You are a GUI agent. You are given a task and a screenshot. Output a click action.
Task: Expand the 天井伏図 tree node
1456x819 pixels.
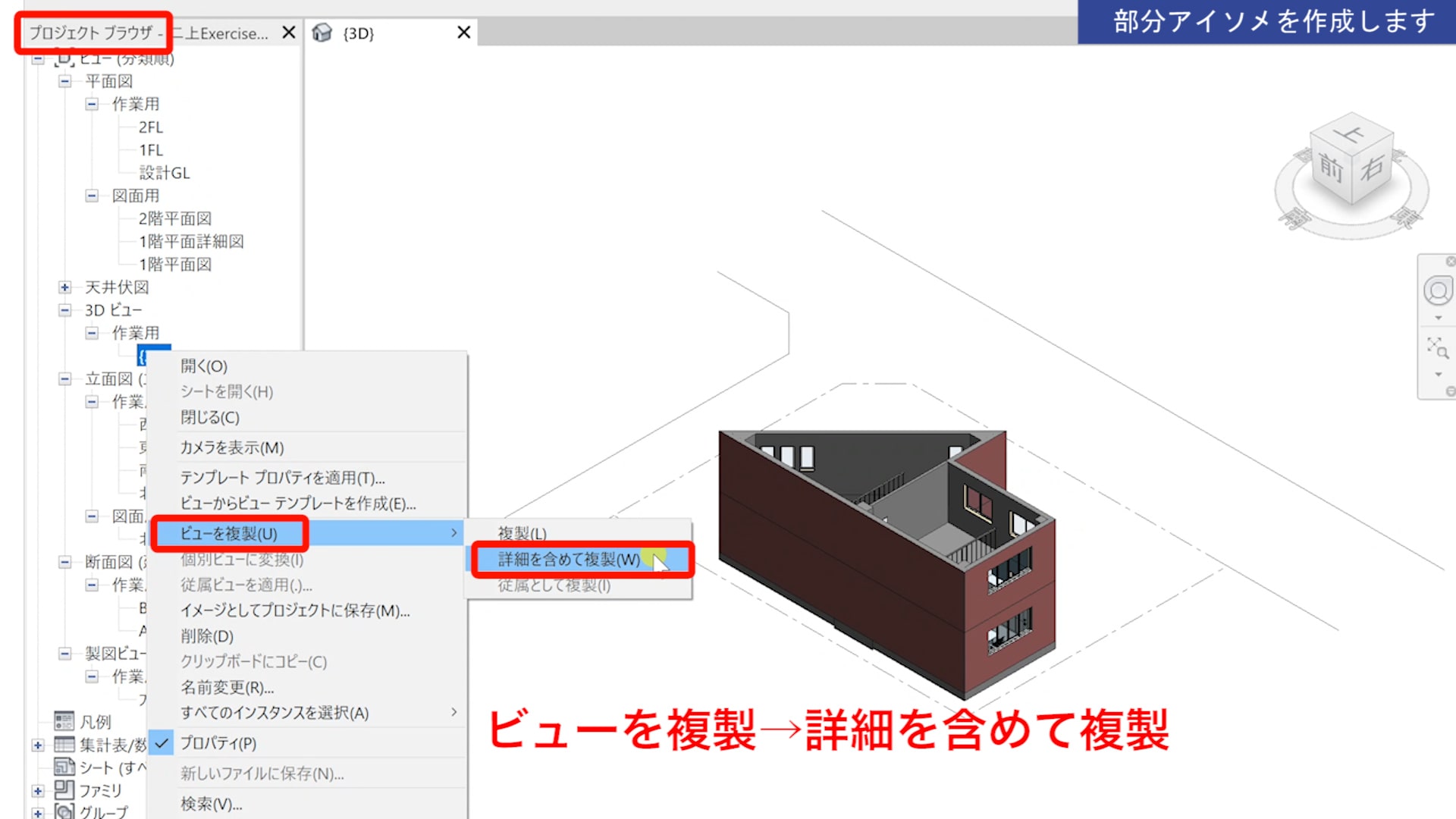tap(65, 287)
